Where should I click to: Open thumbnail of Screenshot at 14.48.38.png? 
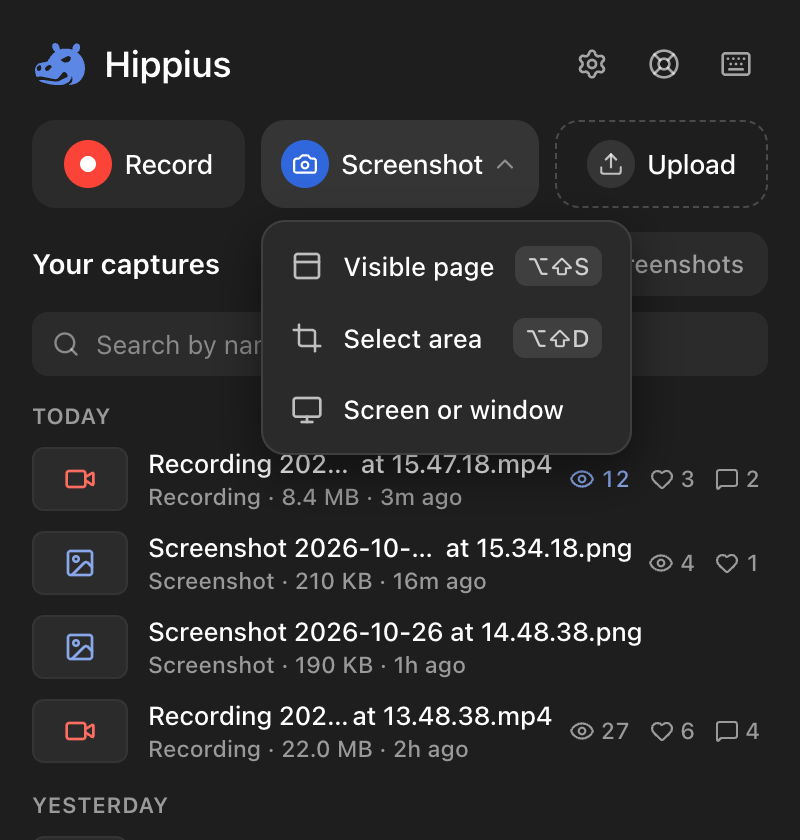80,647
